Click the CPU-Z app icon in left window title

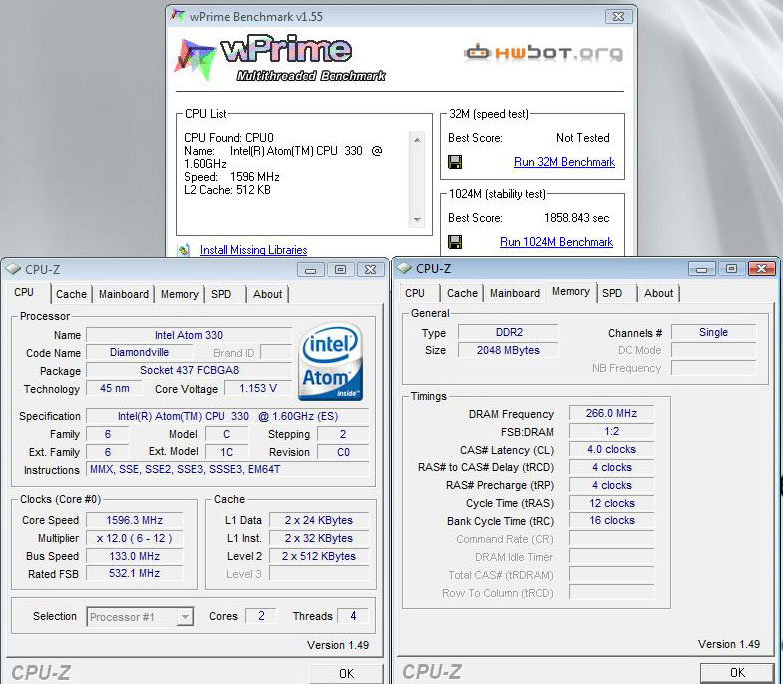click(13, 269)
